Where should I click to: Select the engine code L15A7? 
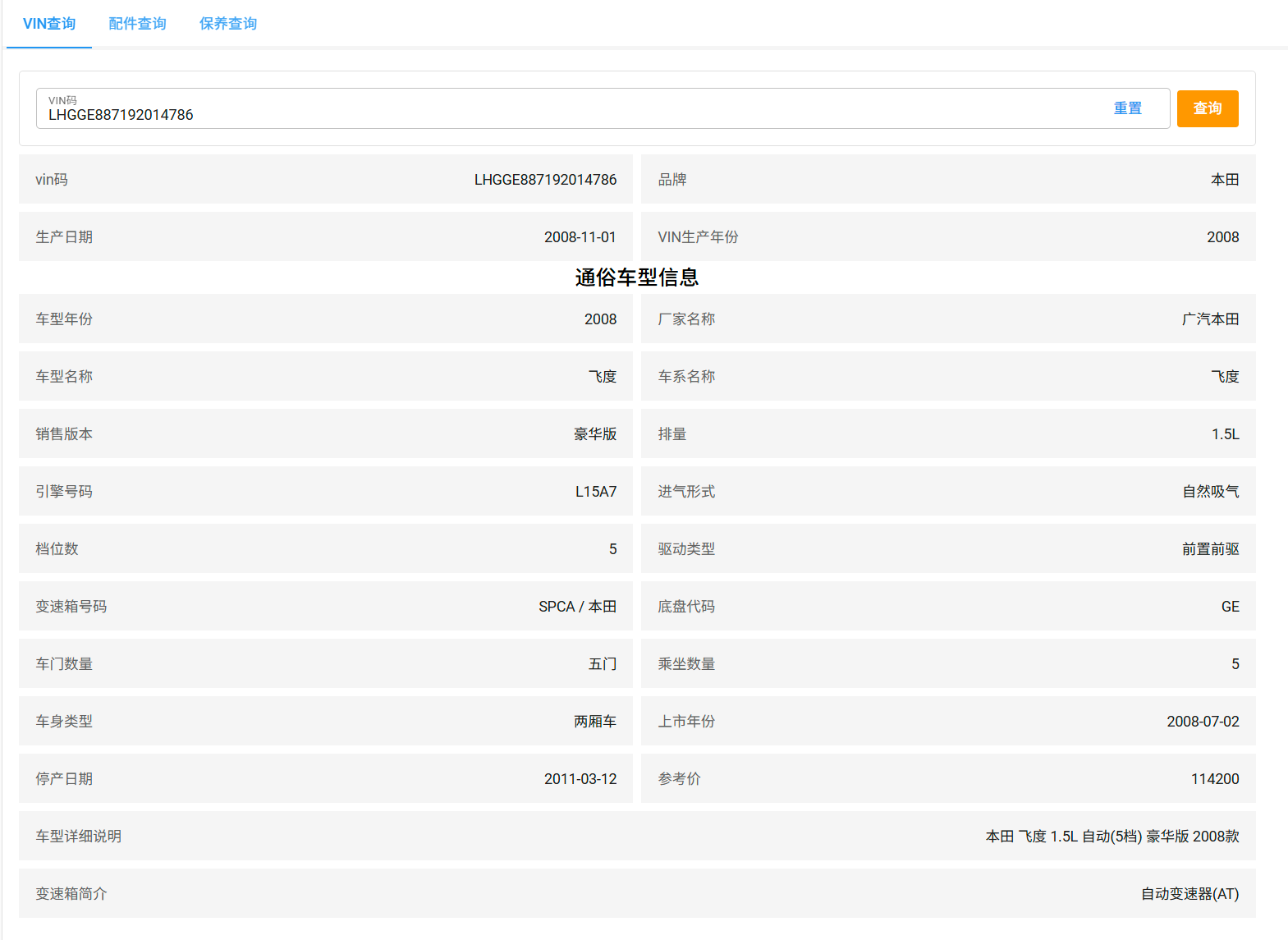coord(596,492)
